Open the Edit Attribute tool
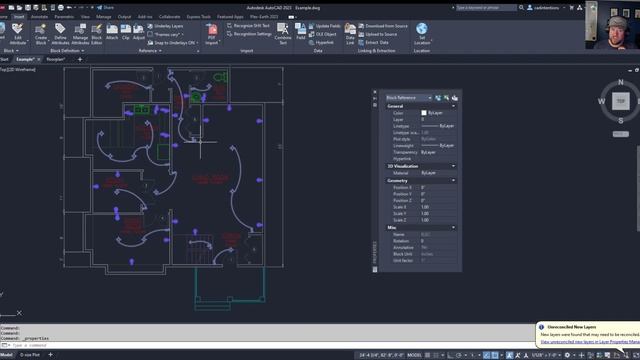 (x=18, y=33)
